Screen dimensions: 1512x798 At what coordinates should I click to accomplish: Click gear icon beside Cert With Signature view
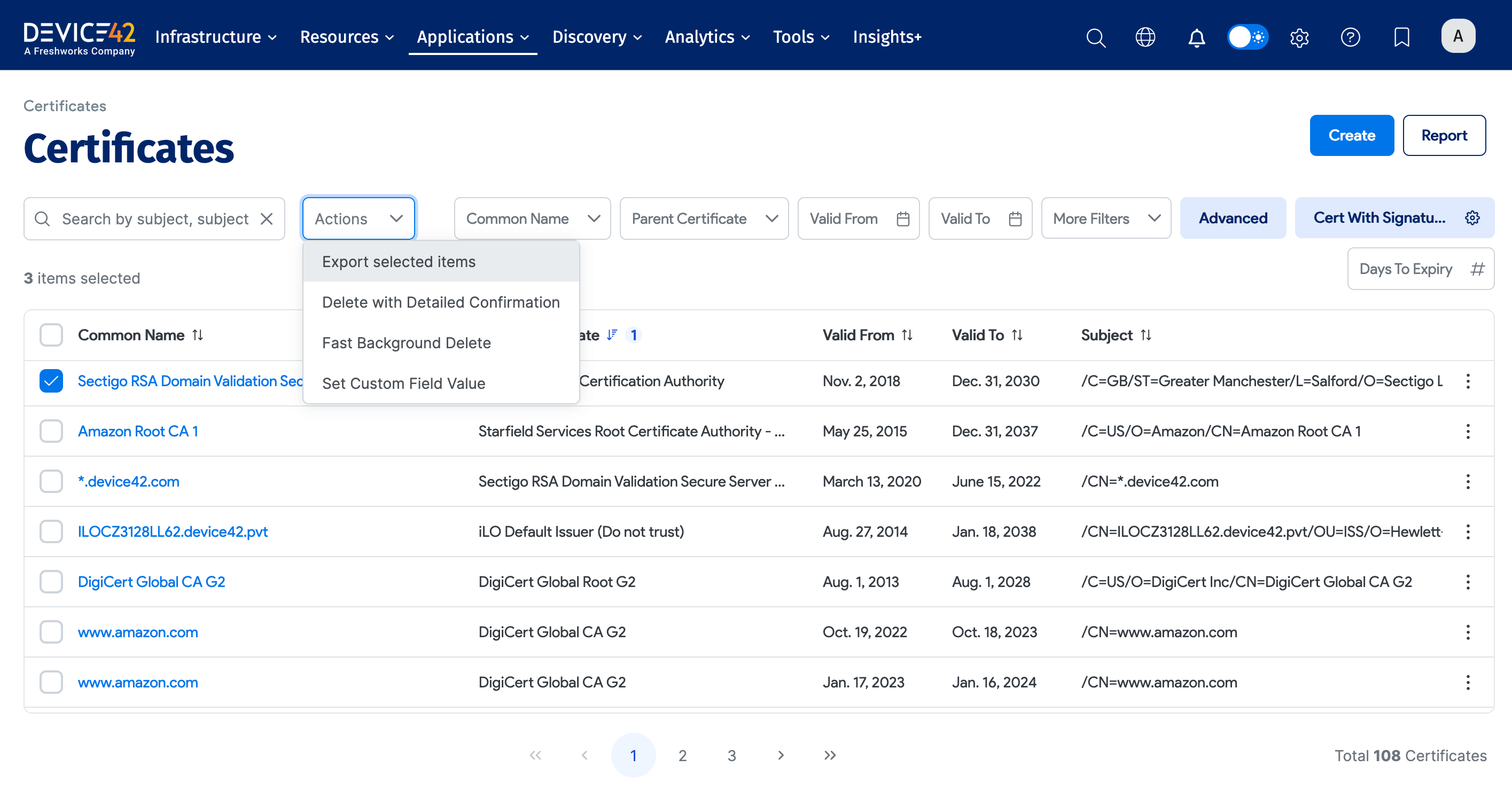1472,218
